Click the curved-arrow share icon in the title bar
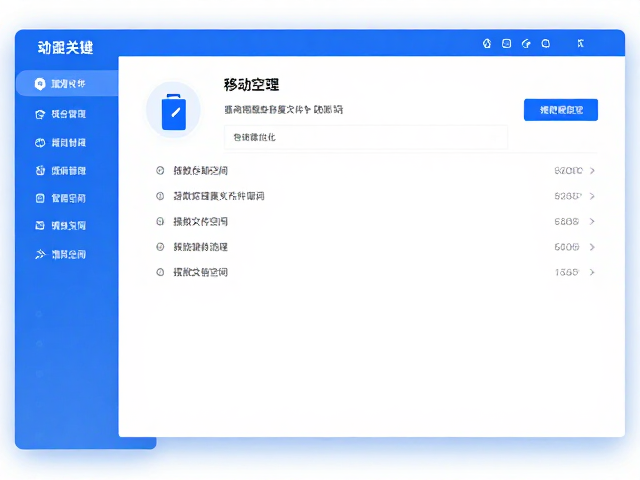 [x=526, y=44]
